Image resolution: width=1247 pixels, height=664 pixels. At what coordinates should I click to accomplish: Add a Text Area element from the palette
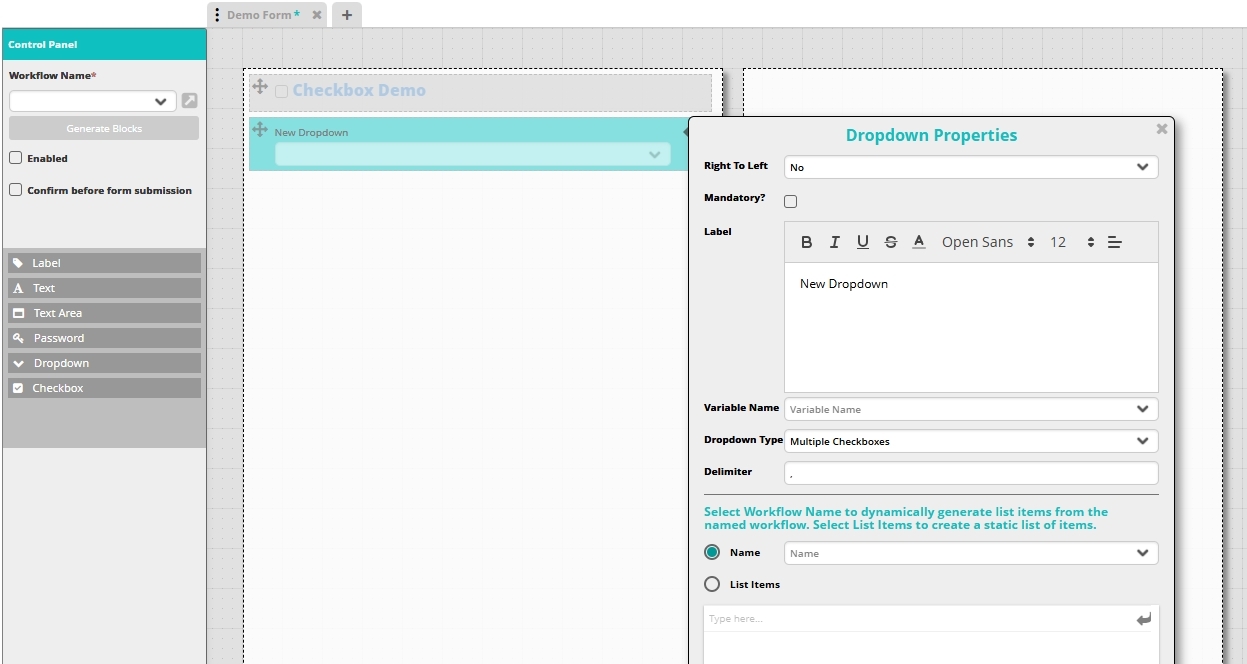point(104,313)
